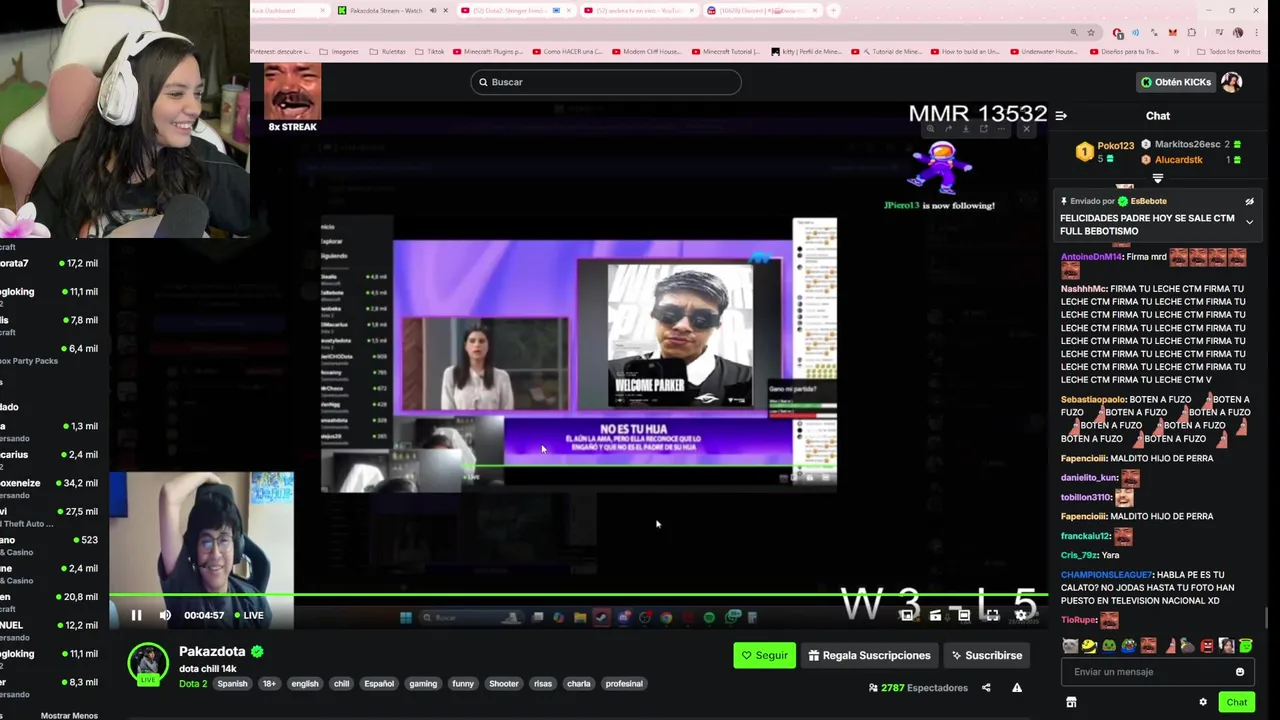Insert the Pepe frog quick emote
The height and width of the screenshot is (720, 1280).
click(x=1109, y=646)
